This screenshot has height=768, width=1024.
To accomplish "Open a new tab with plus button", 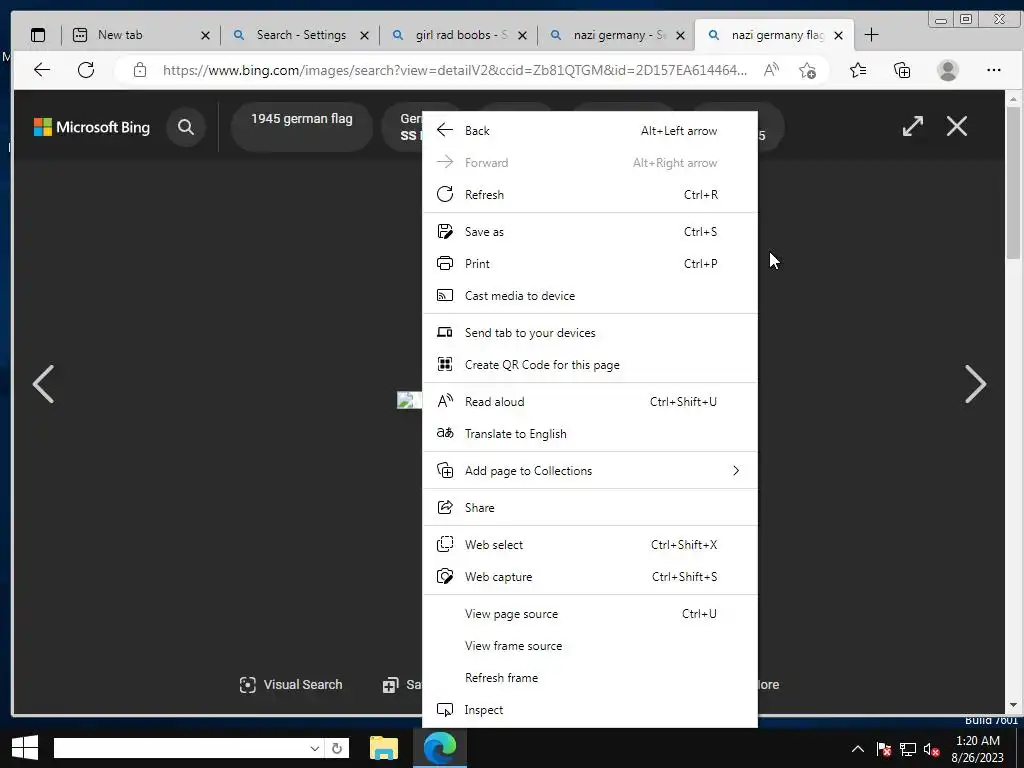I will 871,35.
